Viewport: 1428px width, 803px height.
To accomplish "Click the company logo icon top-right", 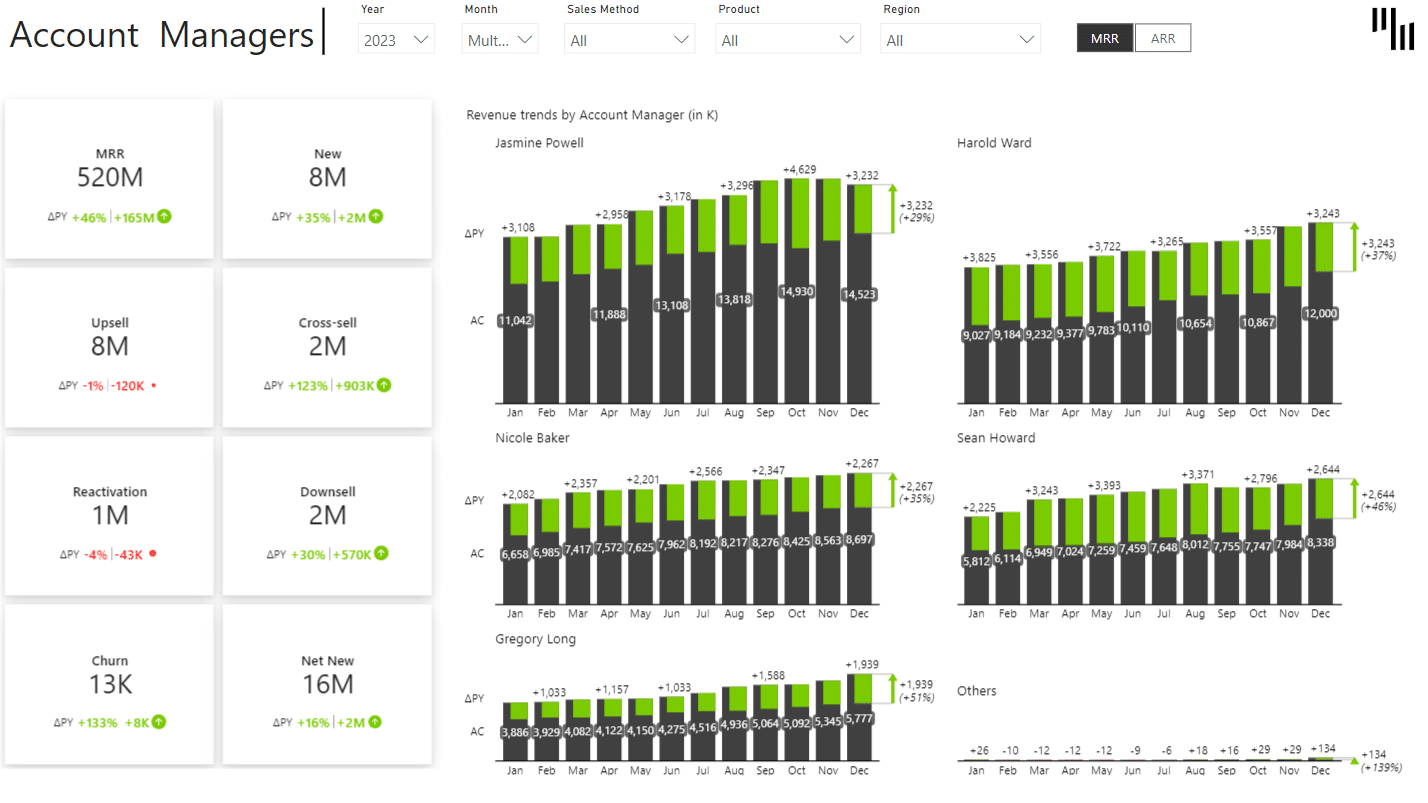I will pyautogui.click(x=1391, y=29).
